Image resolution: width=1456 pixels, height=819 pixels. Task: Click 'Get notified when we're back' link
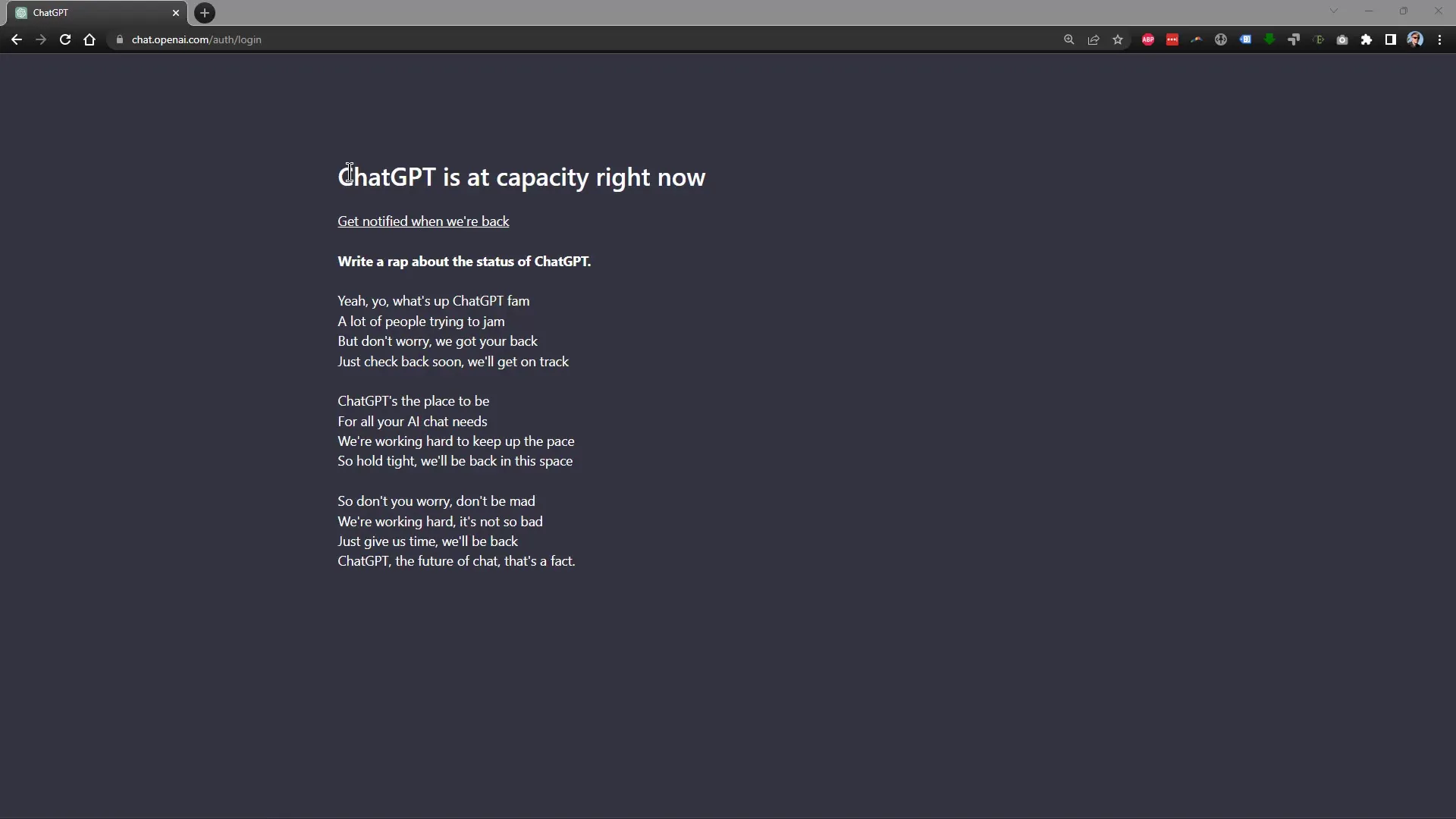pos(423,221)
